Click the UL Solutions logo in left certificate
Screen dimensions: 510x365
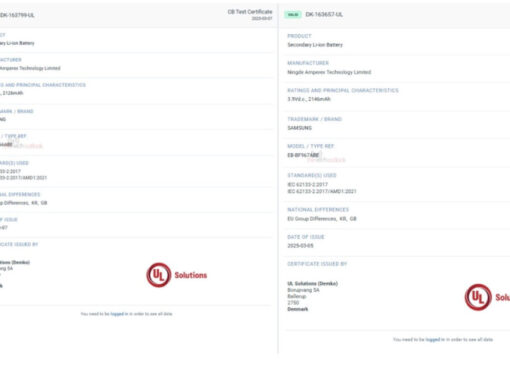pos(177,275)
